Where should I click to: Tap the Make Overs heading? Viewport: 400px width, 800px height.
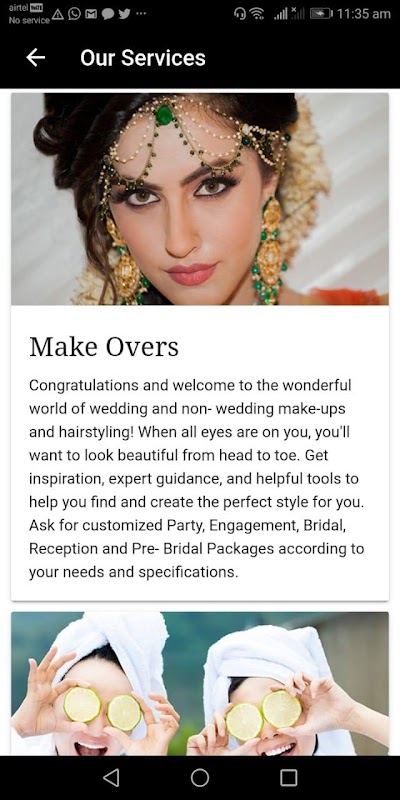coord(104,347)
